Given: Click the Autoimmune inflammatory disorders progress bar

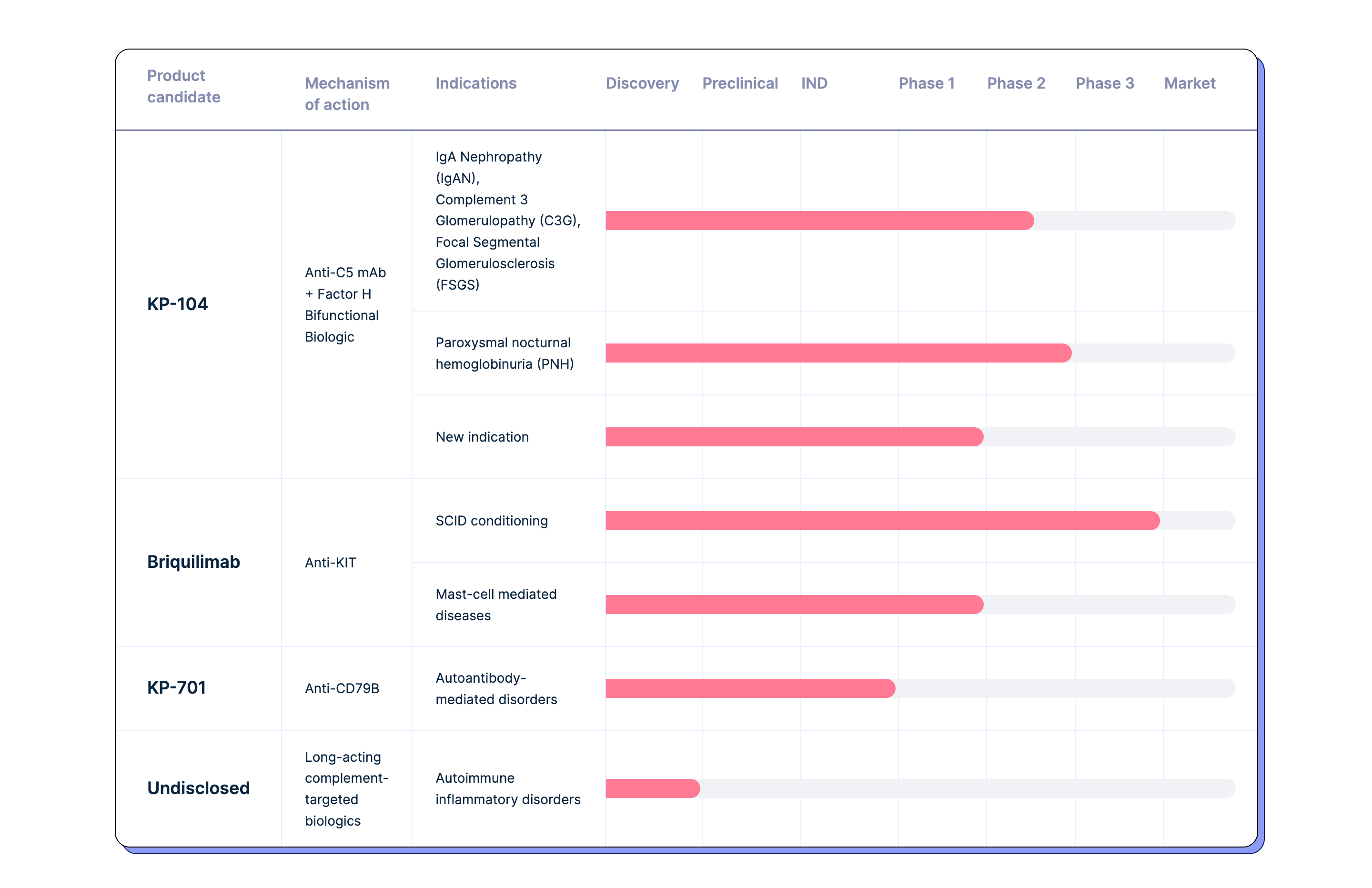Looking at the screenshot, I should [920, 788].
